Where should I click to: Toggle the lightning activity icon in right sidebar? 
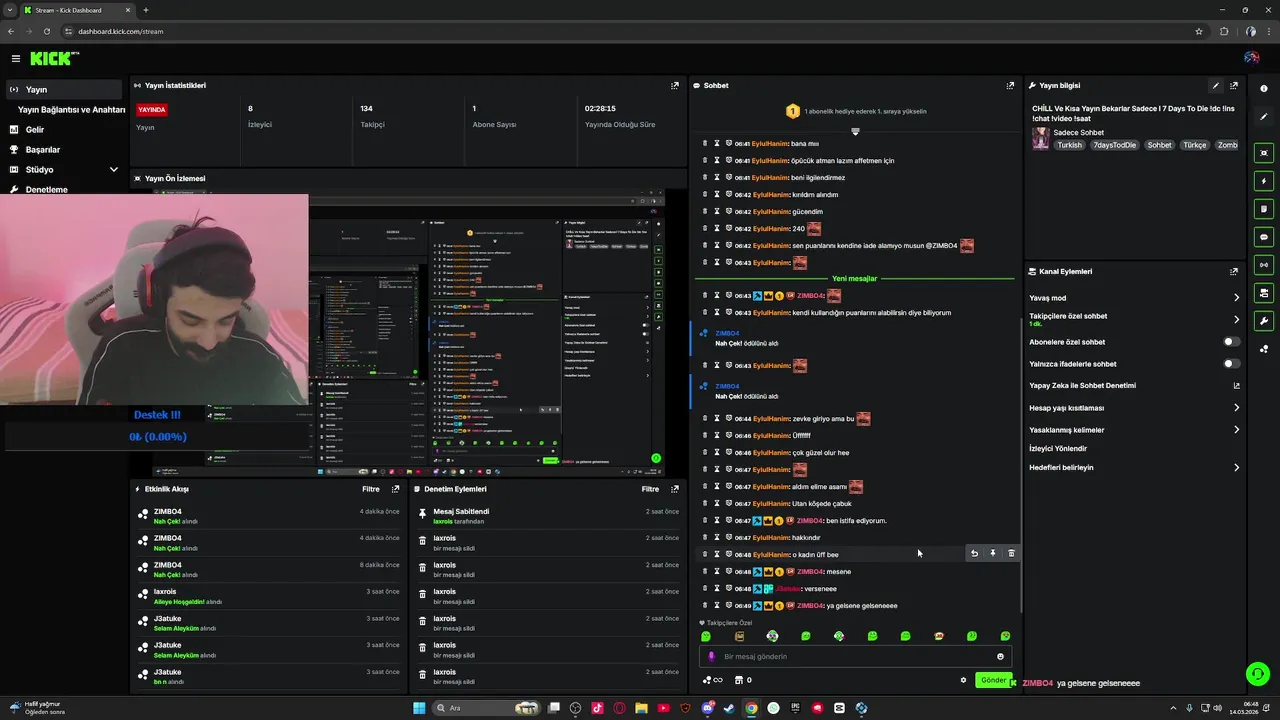point(1264,181)
